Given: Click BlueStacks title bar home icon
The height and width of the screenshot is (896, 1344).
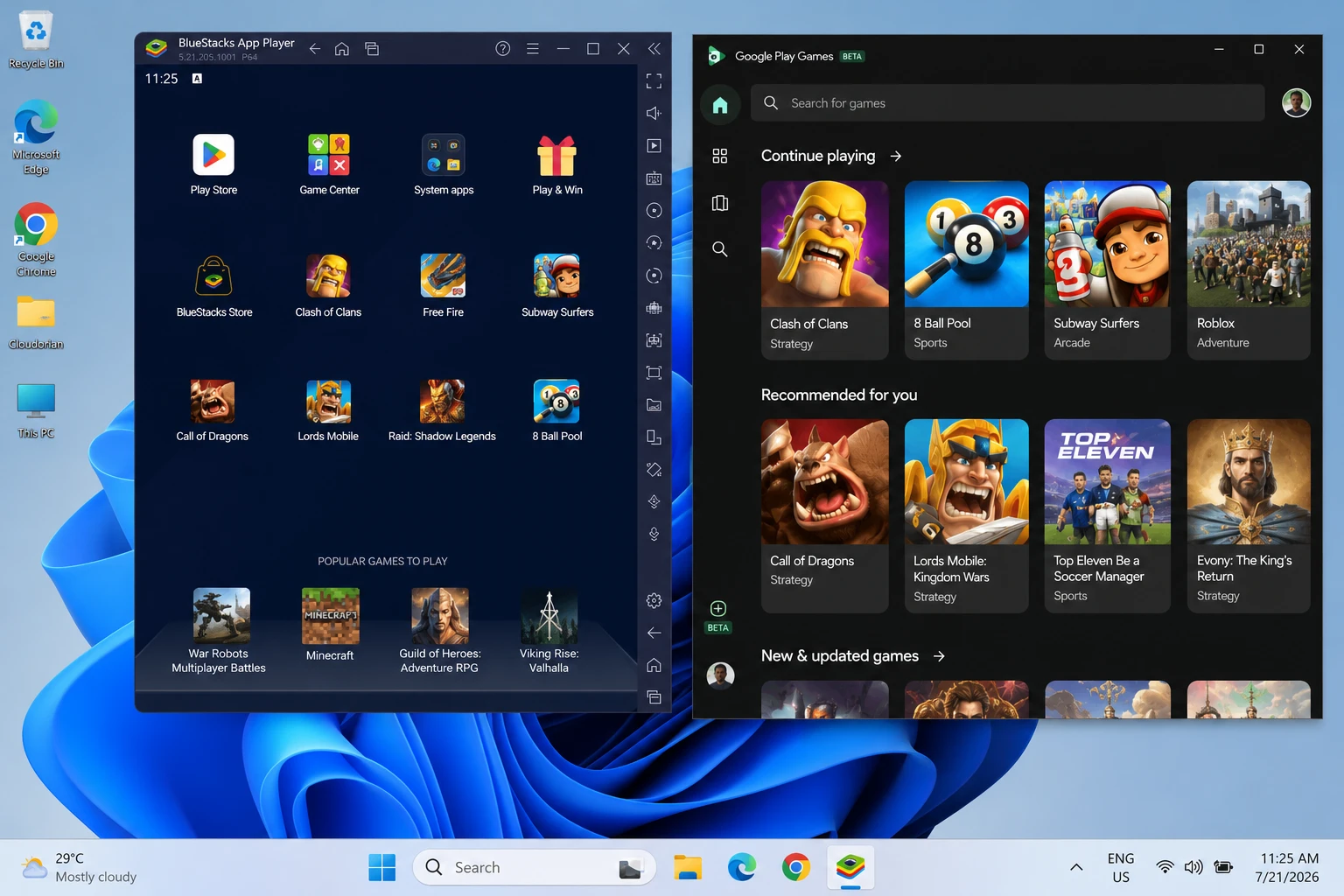Looking at the screenshot, I should click(x=342, y=49).
